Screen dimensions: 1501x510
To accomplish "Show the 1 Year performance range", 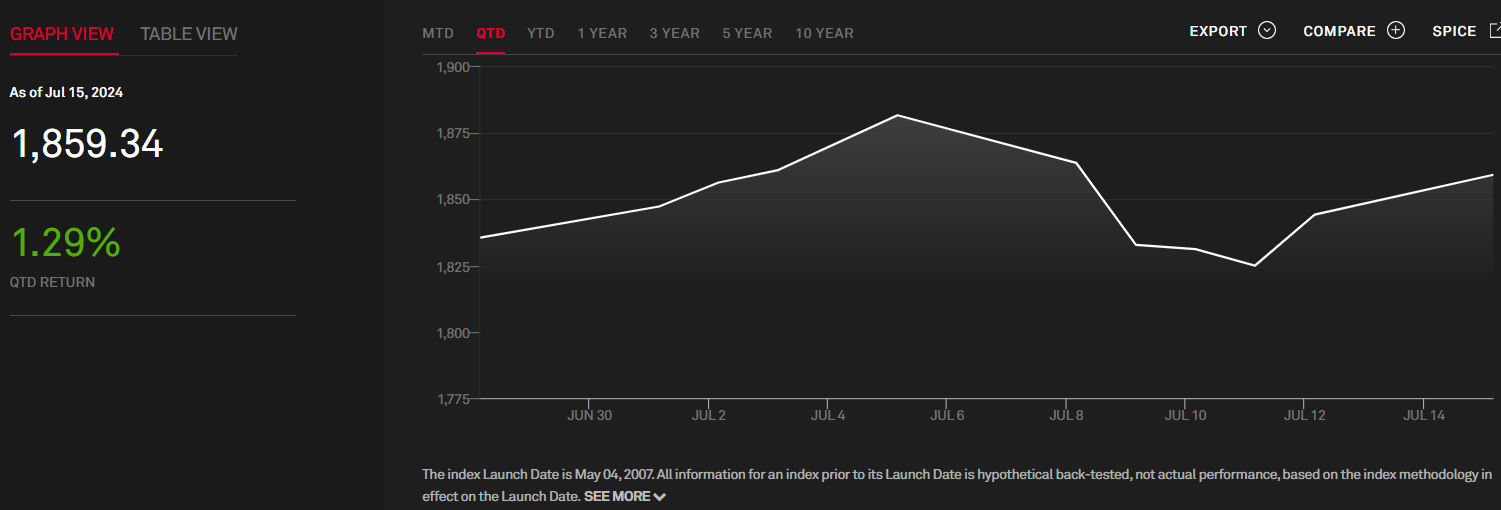I will pyautogui.click(x=602, y=33).
